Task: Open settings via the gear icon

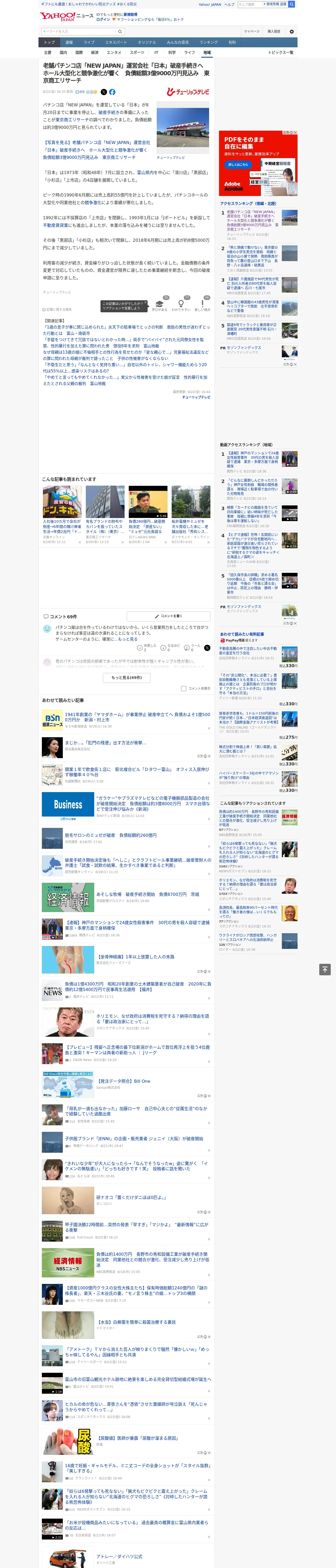Action: [x=292, y=31]
